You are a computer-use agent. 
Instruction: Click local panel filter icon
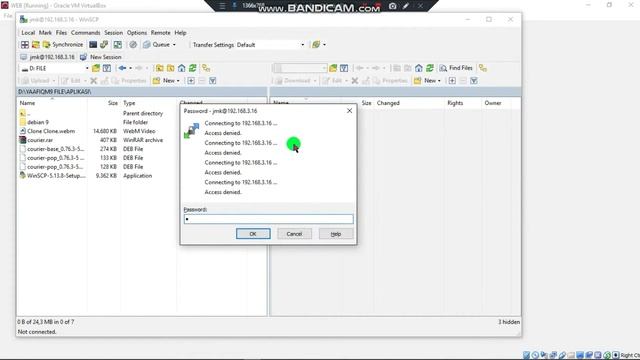(x=107, y=68)
